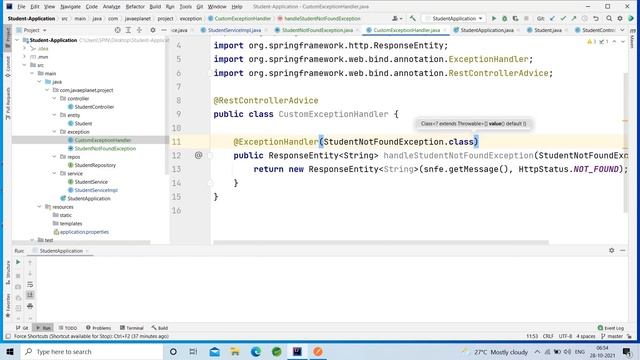640x360 pixels.
Task: Click the editor horizontal scrollbar
Action: [x=381, y=242]
